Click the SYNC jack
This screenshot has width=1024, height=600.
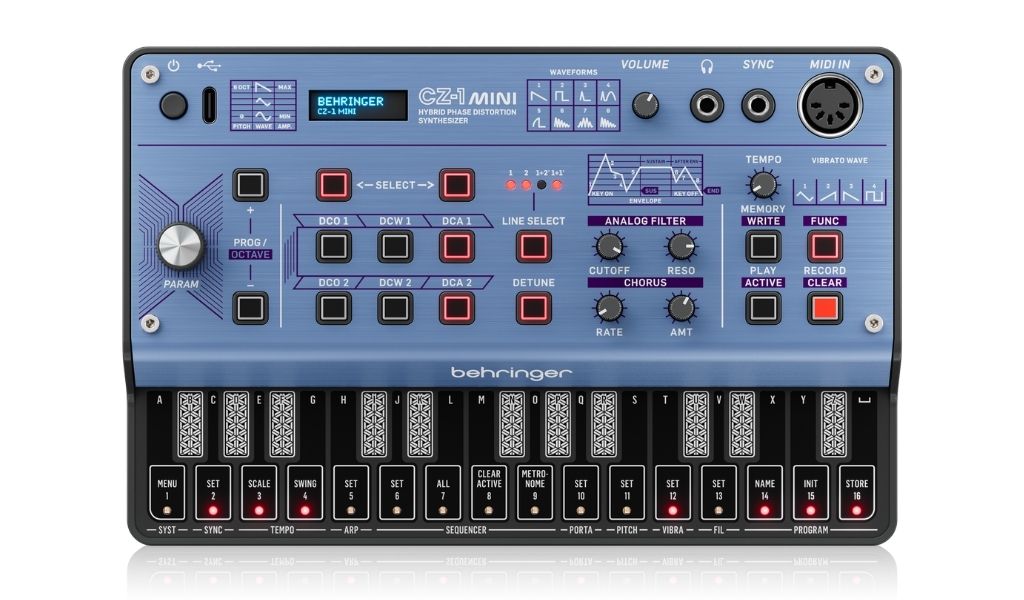tap(758, 105)
